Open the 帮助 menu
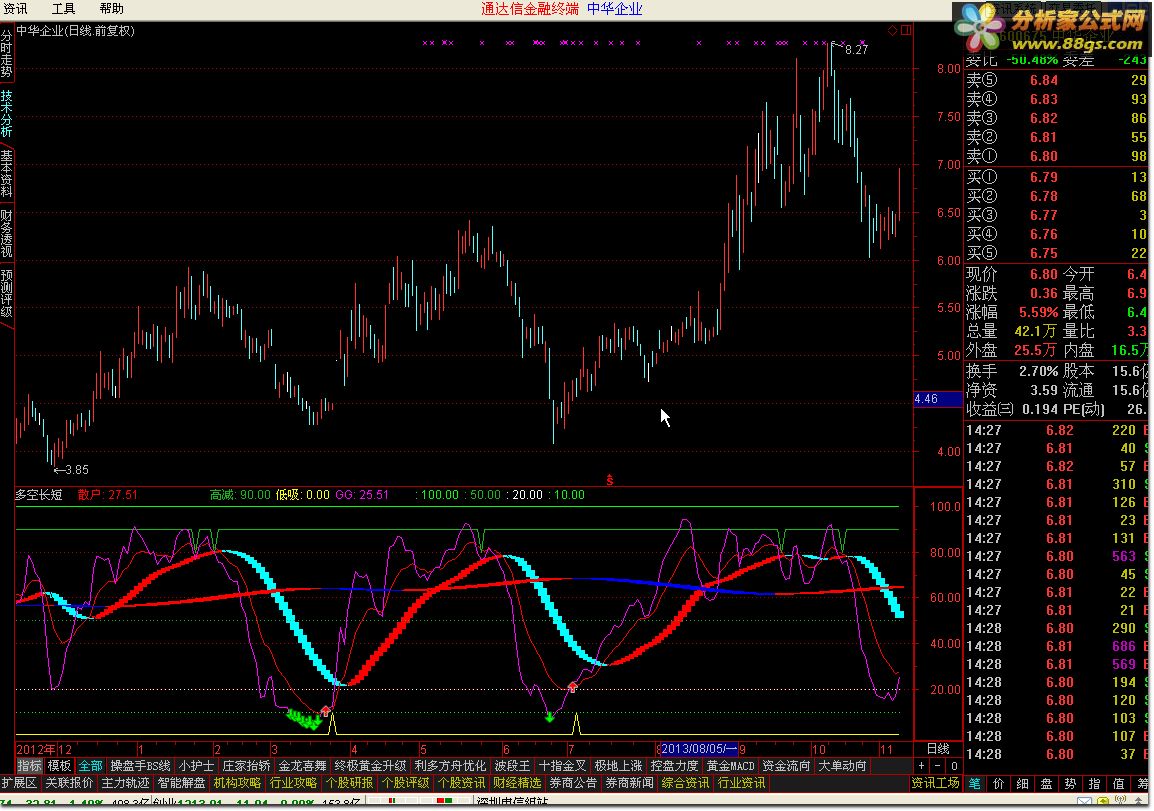The image size is (1154, 811). coord(111,9)
